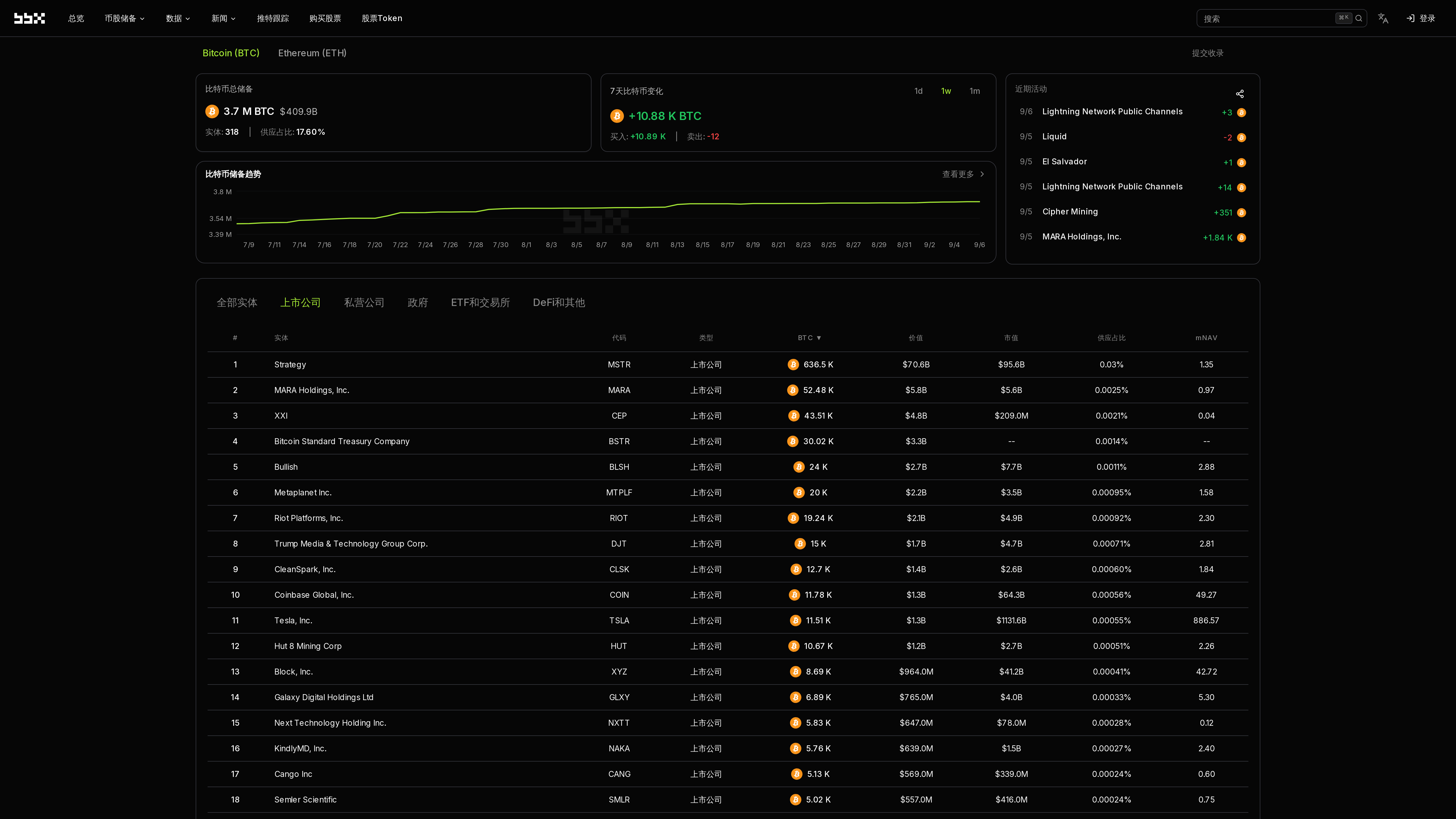Click the Bitcoin icon beside 3.7 M BTC
Image resolution: width=1456 pixels, height=819 pixels.
[x=212, y=111]
